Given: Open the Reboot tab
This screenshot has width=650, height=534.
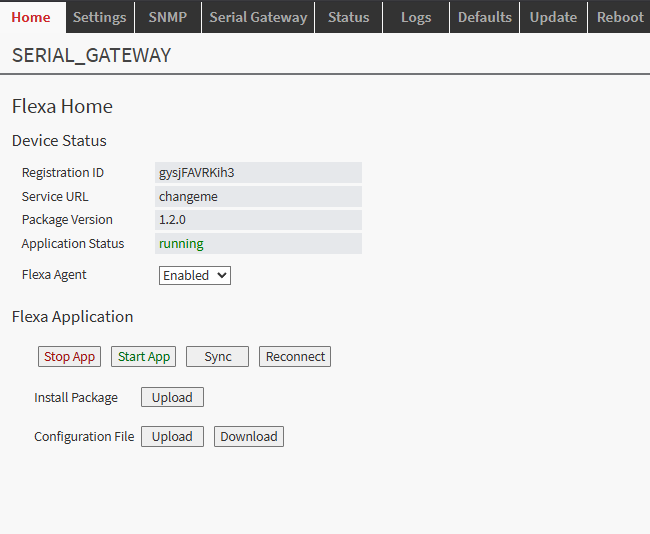Looking at the screenshot, I should (x=619, y=17).
